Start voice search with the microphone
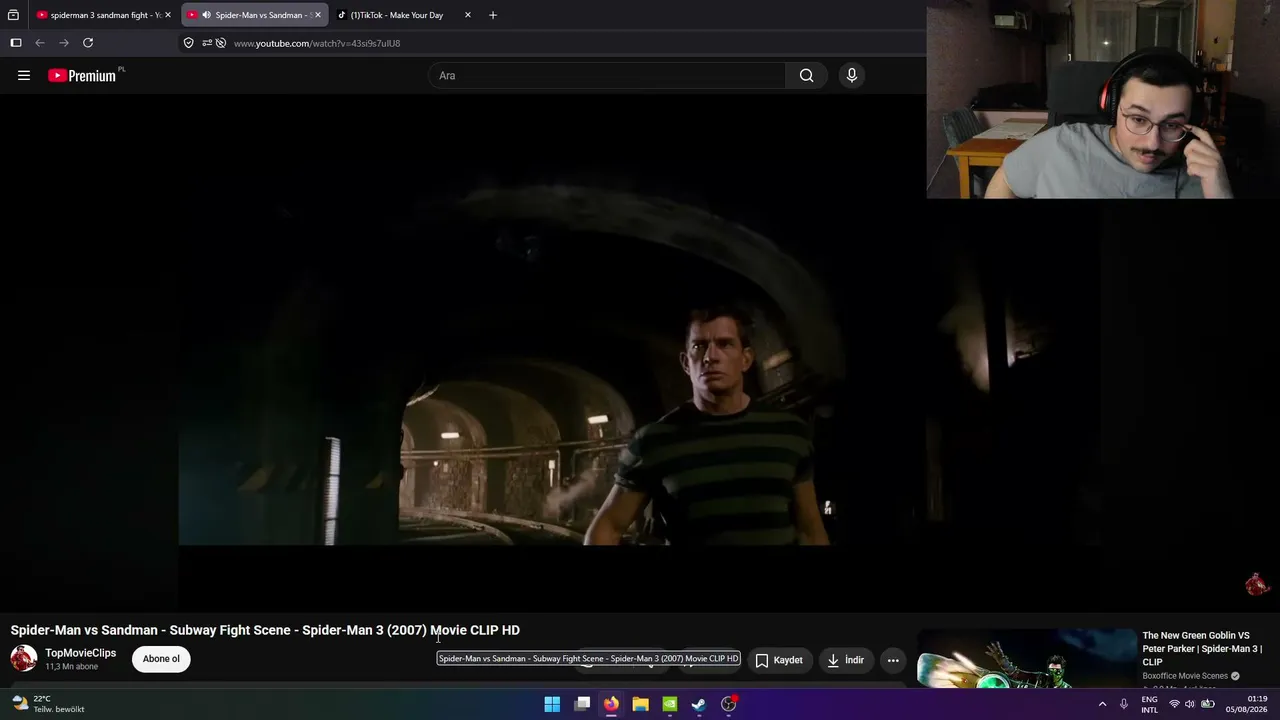Viewport: 1280px width, 720px height. (x=852, y=75)
